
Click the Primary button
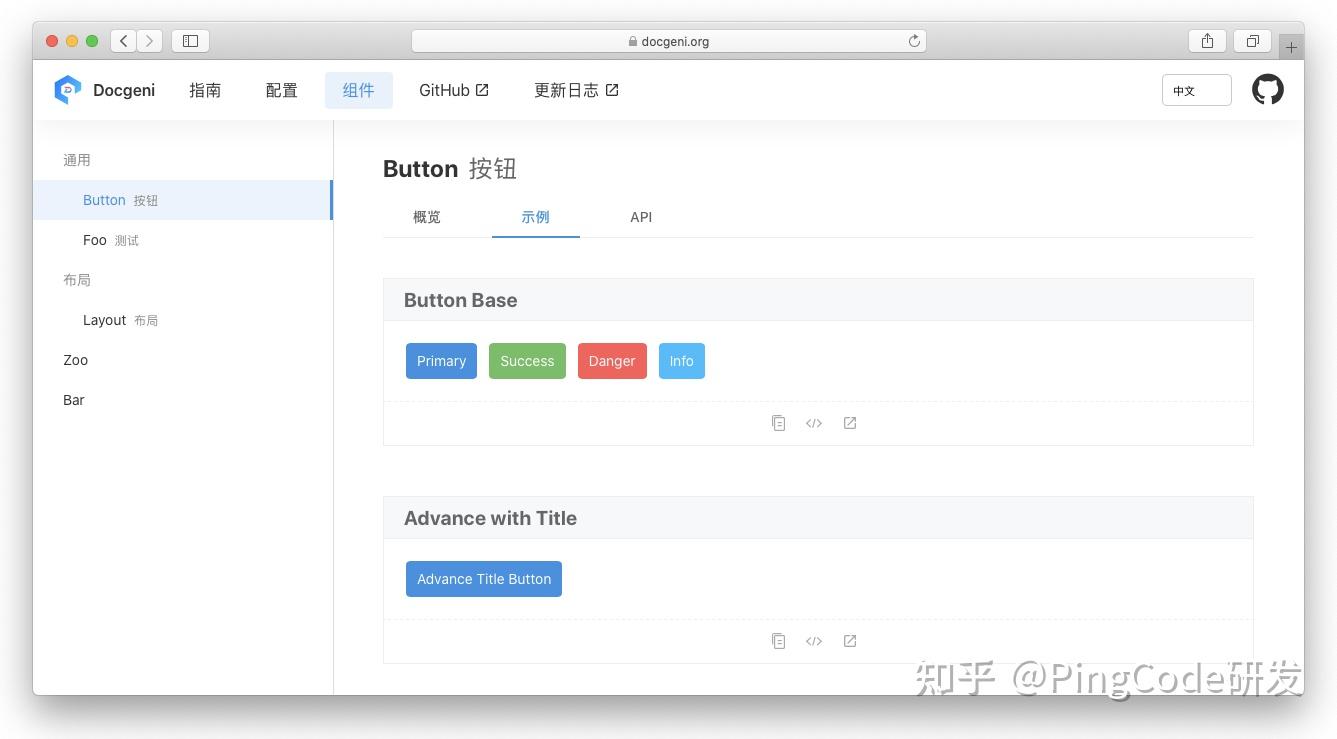(x=441, y=361)
